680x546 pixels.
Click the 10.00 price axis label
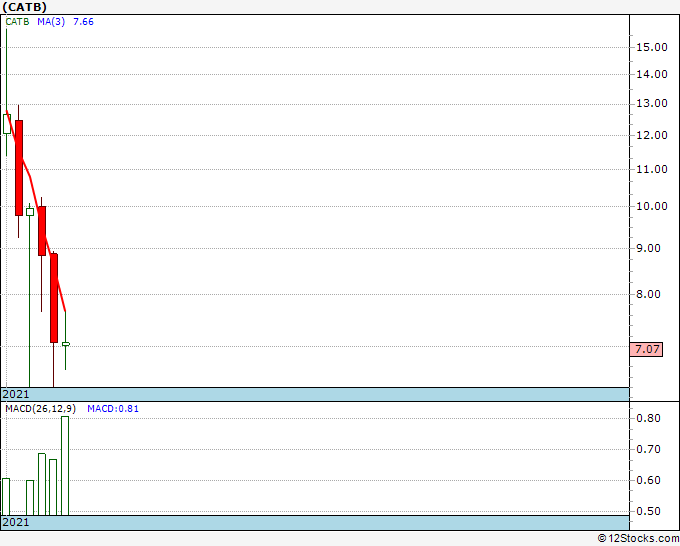[652, 206]
